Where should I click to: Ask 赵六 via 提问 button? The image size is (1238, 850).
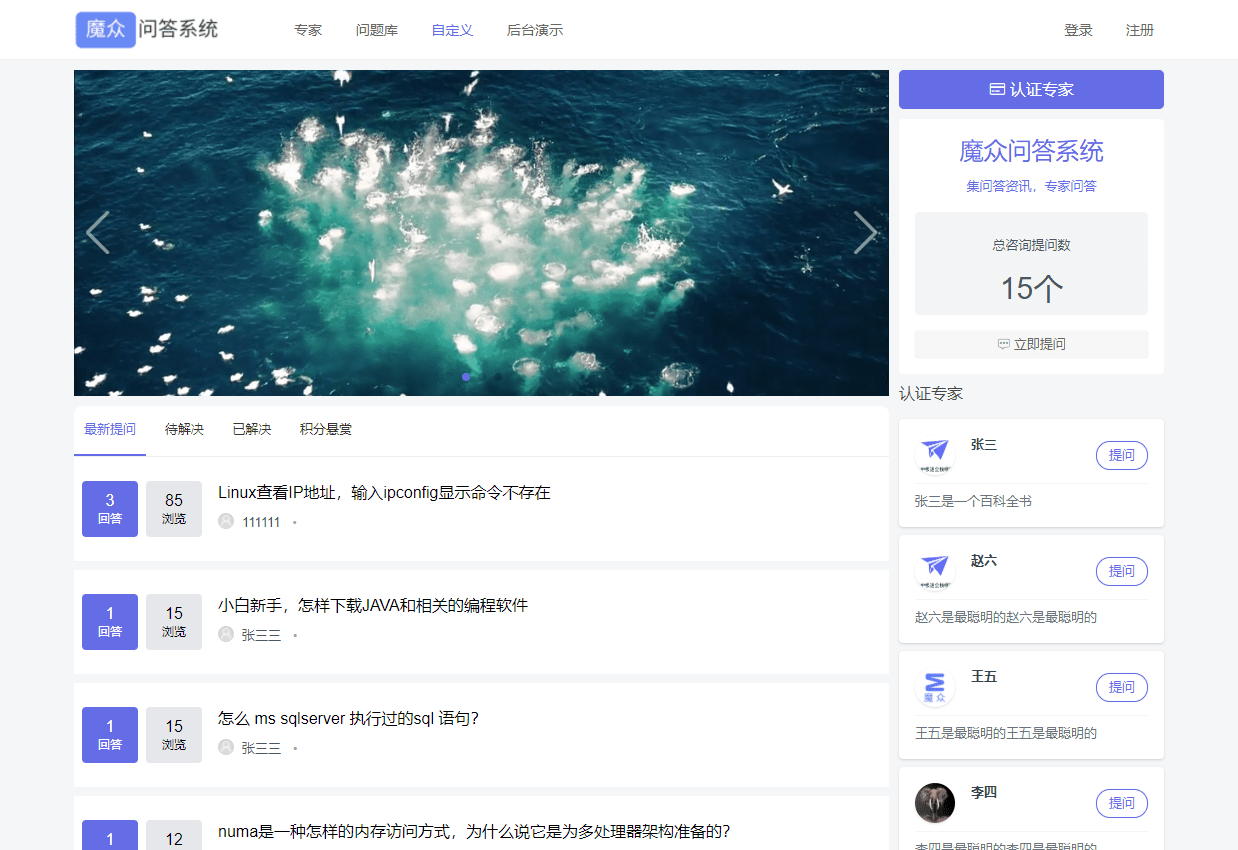(1122, 571)
